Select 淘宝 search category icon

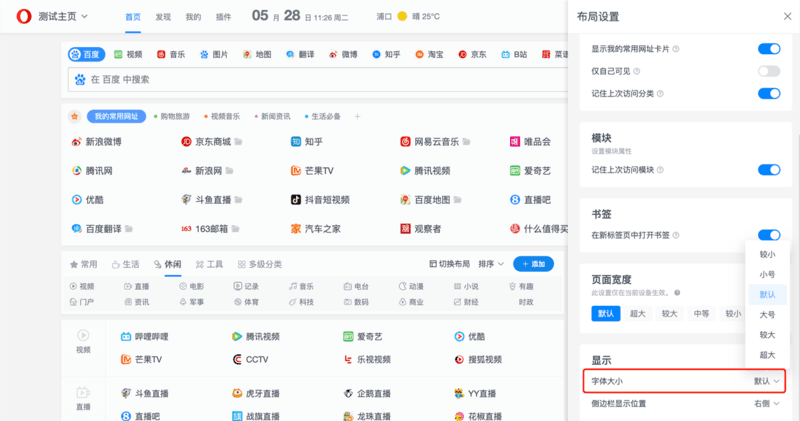click(x=419, y=54)
